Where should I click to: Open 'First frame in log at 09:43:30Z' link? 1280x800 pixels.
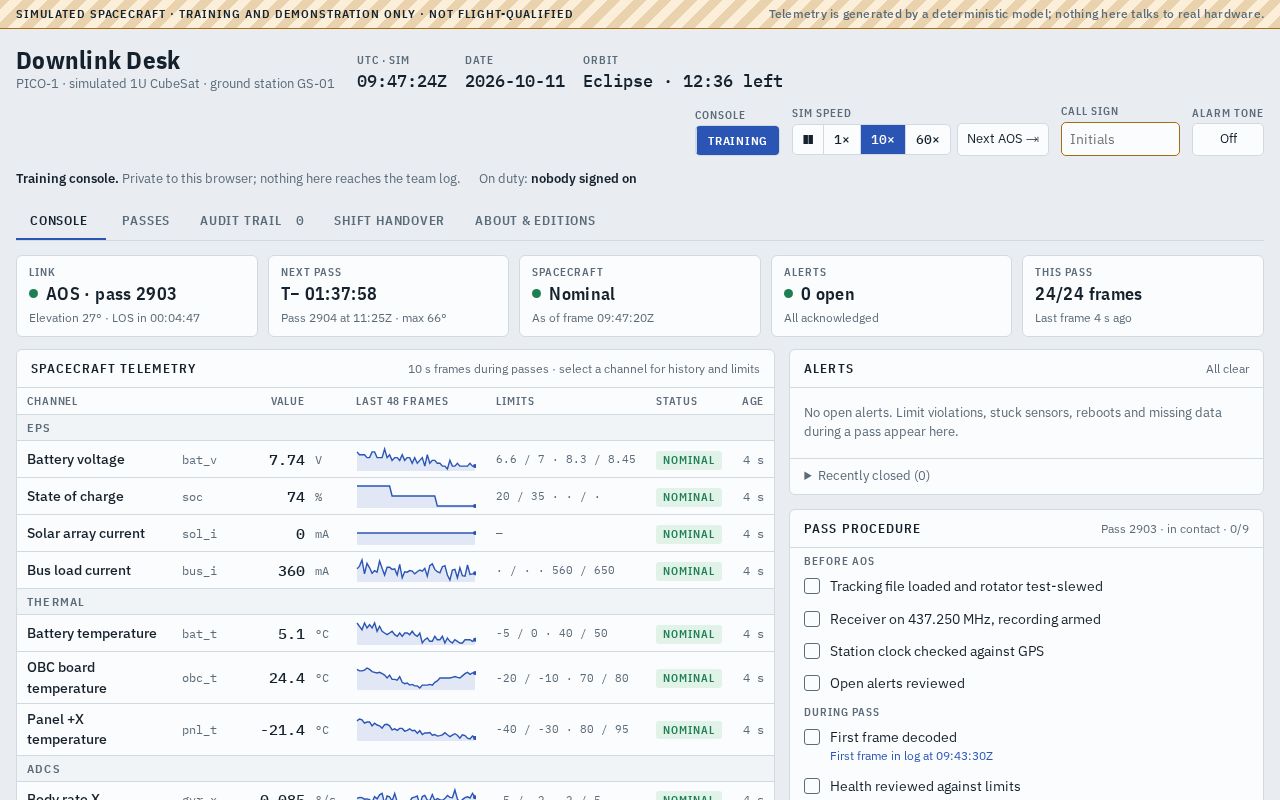pos(911,756)
